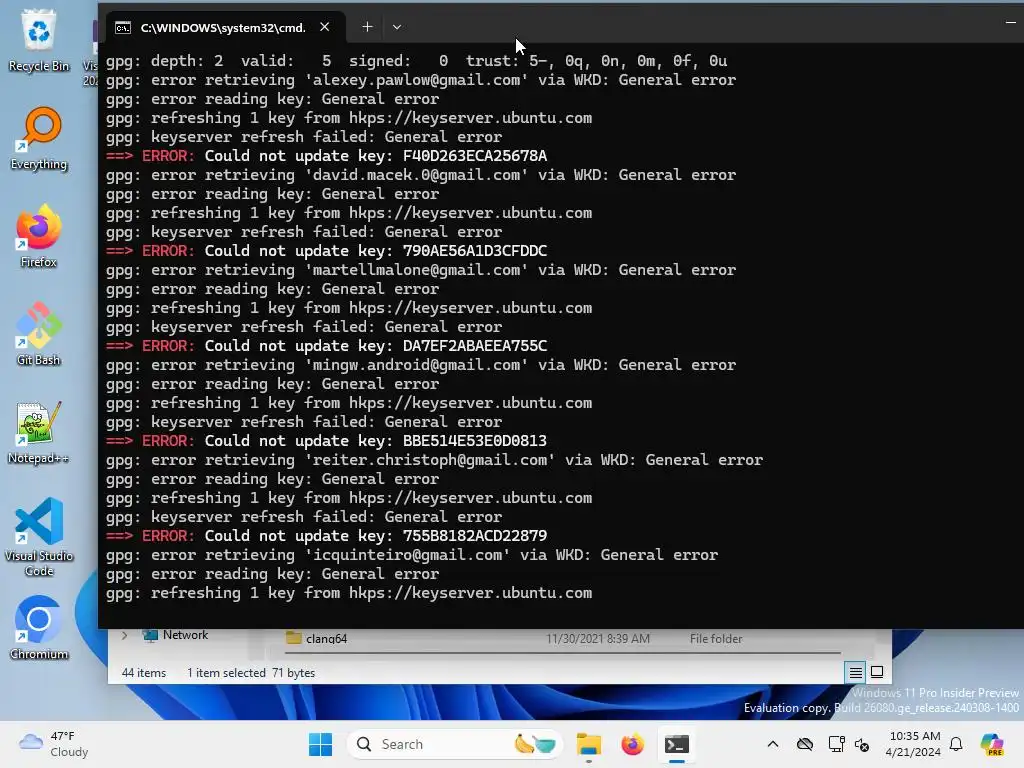The height and width of the screenshot is (768, 1024).
Task: Click the error line for key BBE514E53E0D0813
Action: [327, 441]
